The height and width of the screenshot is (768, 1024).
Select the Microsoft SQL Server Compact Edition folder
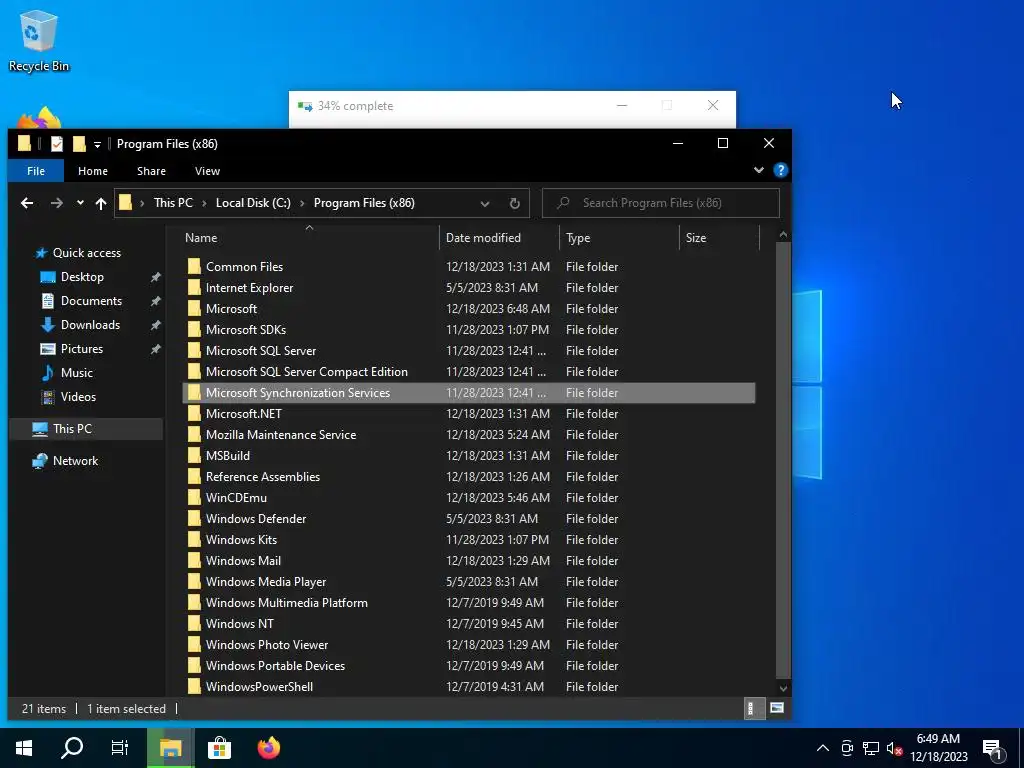(306, 372)
